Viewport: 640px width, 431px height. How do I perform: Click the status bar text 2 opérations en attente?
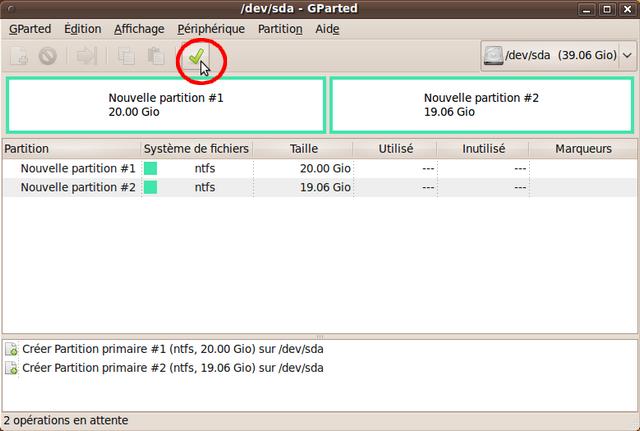point(66,420)
